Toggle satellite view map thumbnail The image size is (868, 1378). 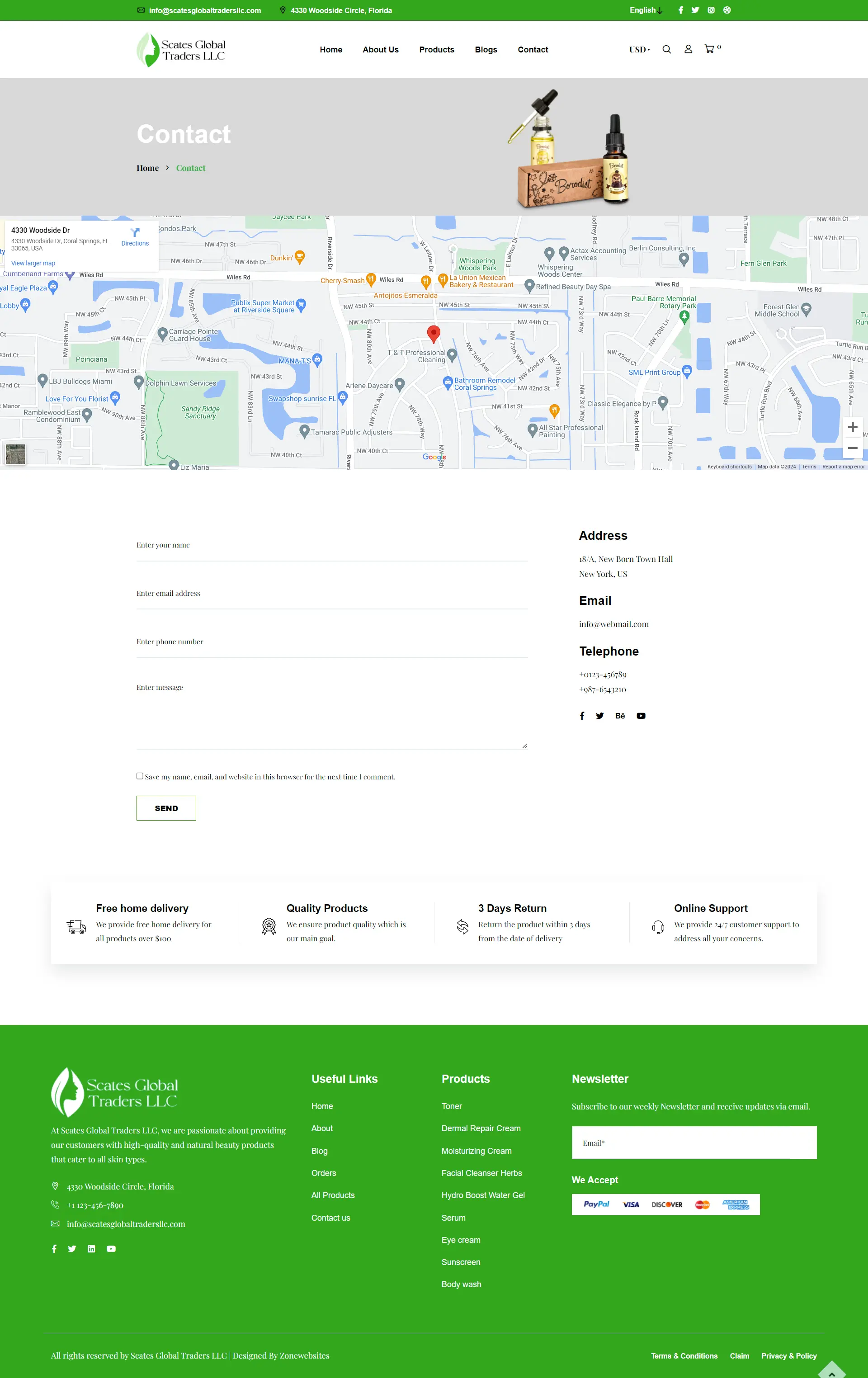coord(15,454)
